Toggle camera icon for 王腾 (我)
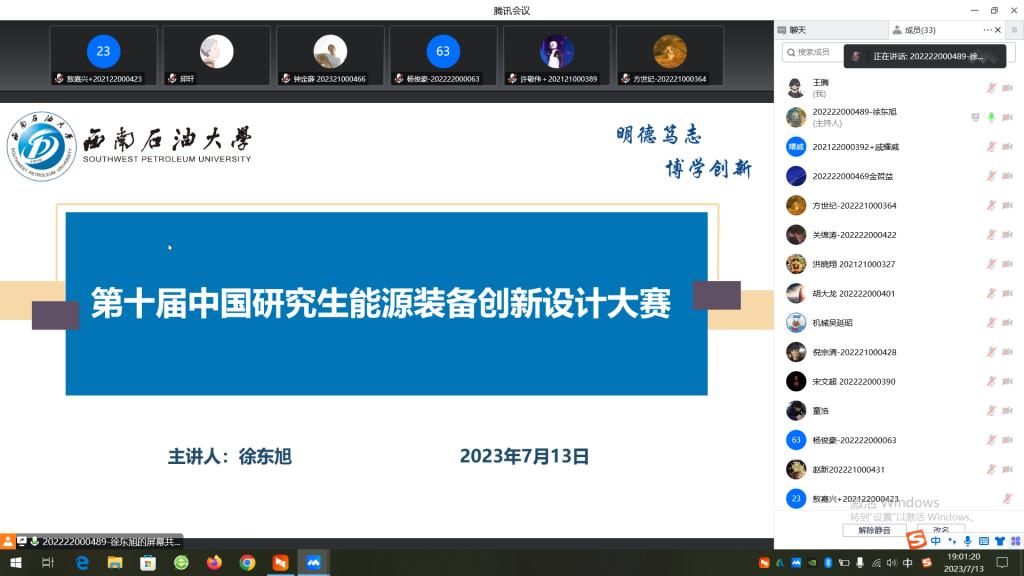 tap(1006, 88)
